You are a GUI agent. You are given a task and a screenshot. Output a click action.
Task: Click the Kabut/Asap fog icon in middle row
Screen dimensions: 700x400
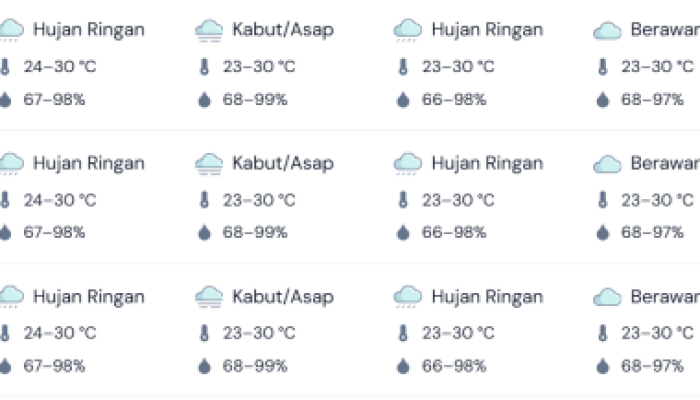(208, 164)
